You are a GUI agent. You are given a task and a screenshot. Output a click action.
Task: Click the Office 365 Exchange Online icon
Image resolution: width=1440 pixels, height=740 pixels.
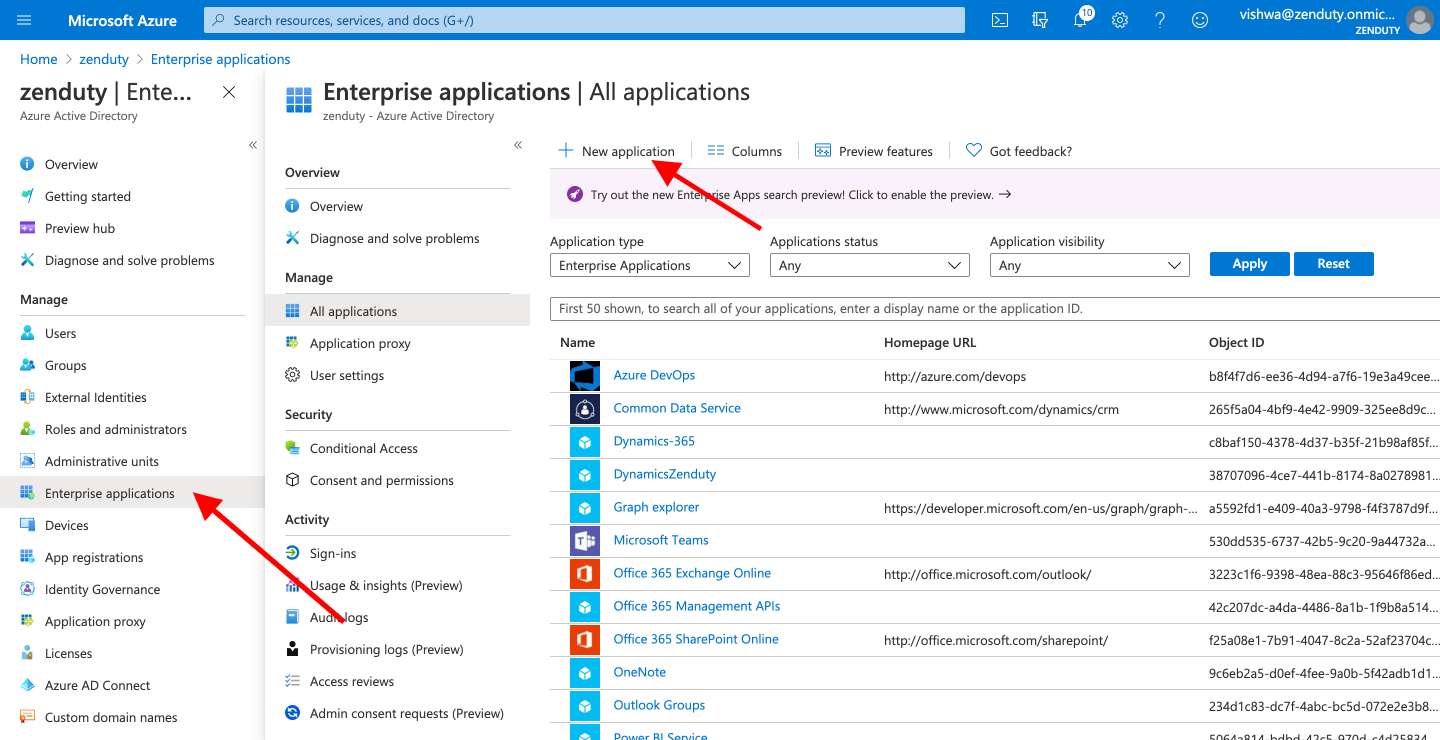click(584, 574)
